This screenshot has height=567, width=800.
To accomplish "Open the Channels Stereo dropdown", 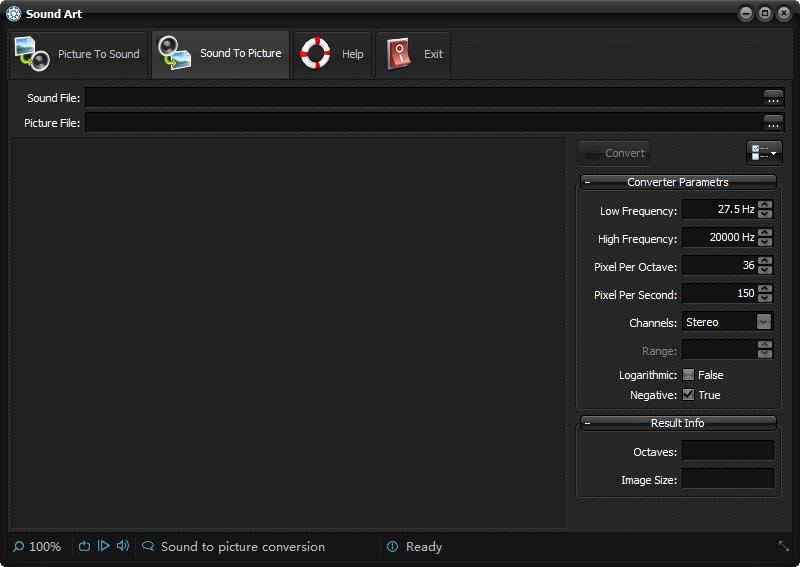I will point(763,322).
